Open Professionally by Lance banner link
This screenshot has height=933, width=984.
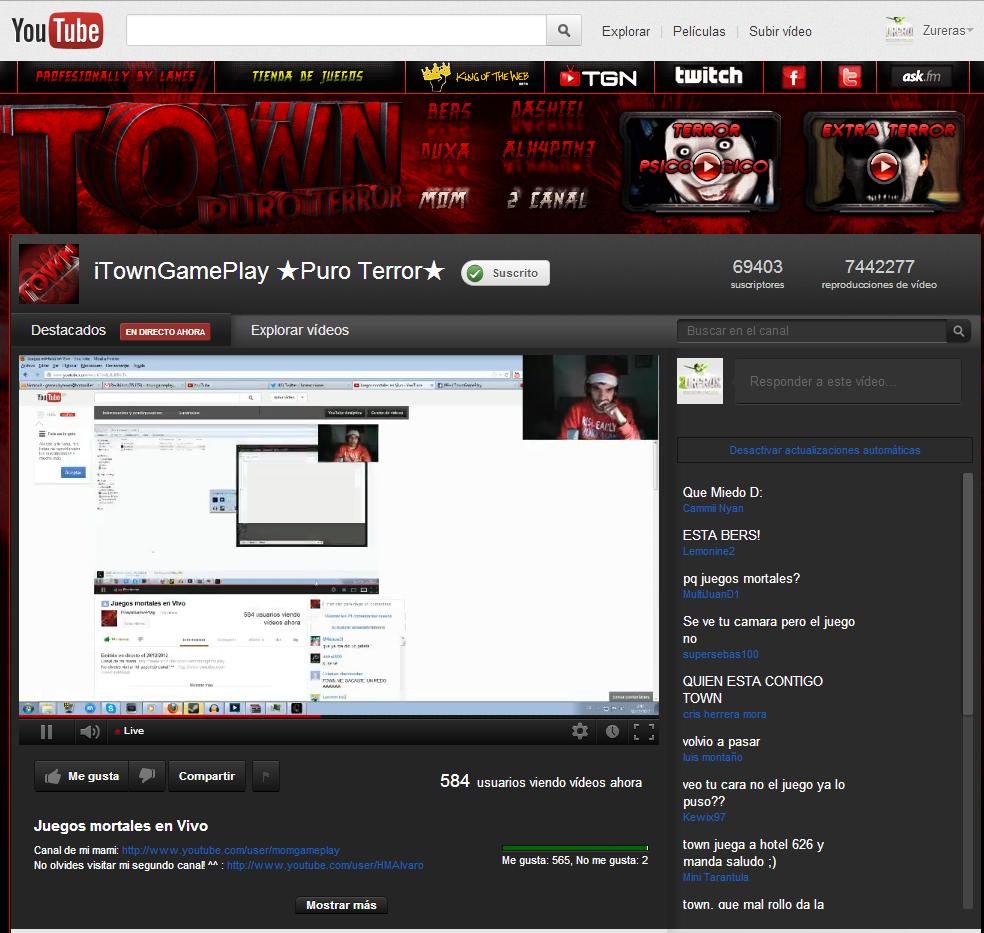pyautogui.click(x=115, y=77)
